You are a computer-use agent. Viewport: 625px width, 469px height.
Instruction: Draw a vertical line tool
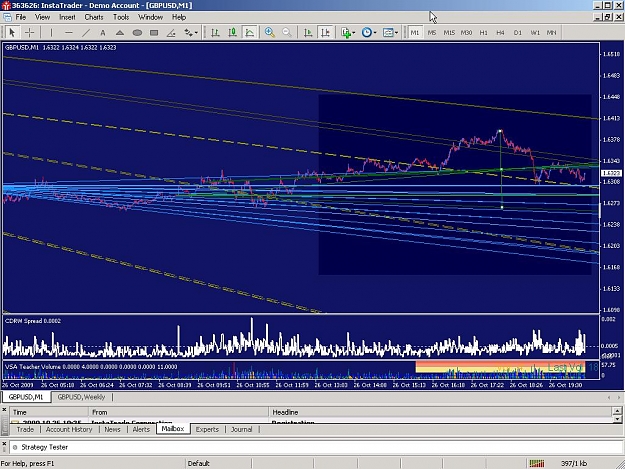tap(51, 33)
